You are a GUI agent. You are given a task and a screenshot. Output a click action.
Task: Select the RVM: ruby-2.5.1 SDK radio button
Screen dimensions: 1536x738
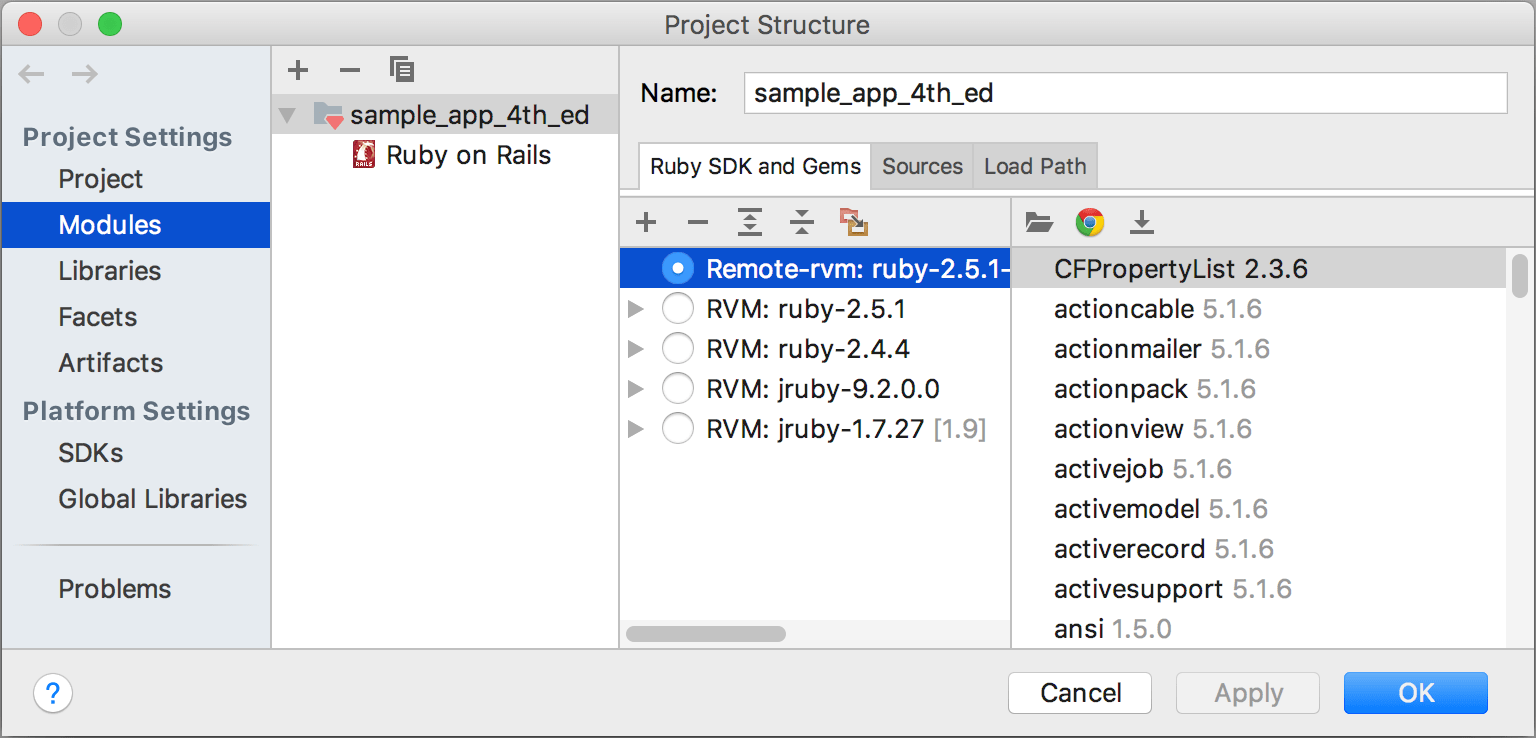678,309
